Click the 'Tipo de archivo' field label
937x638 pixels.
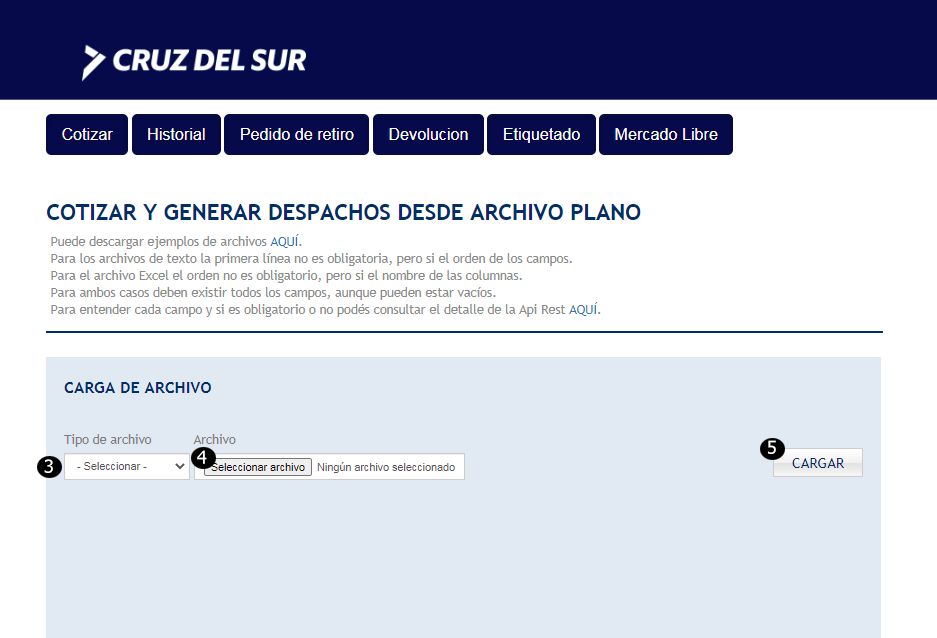click(108, 439)
